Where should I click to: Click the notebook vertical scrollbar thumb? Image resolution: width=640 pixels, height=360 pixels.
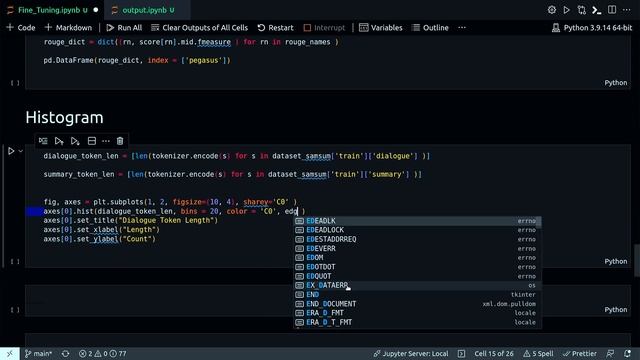coord(637,260)
